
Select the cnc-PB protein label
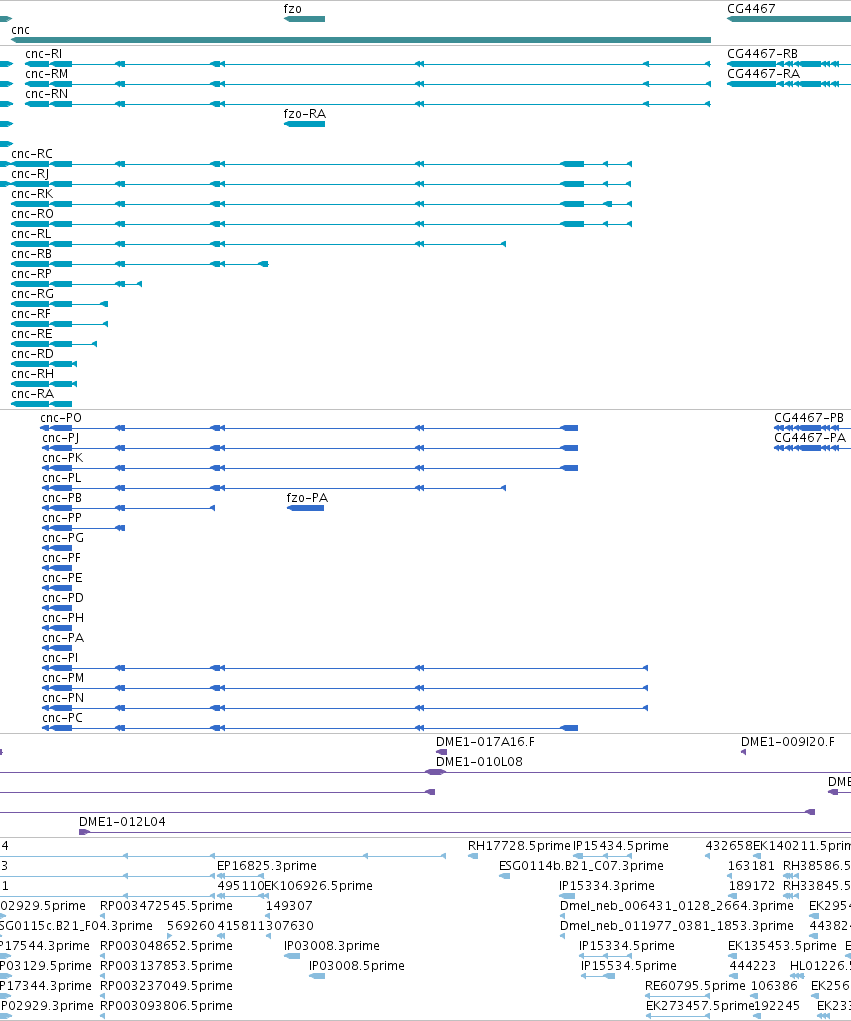click(x=62, y=498)
